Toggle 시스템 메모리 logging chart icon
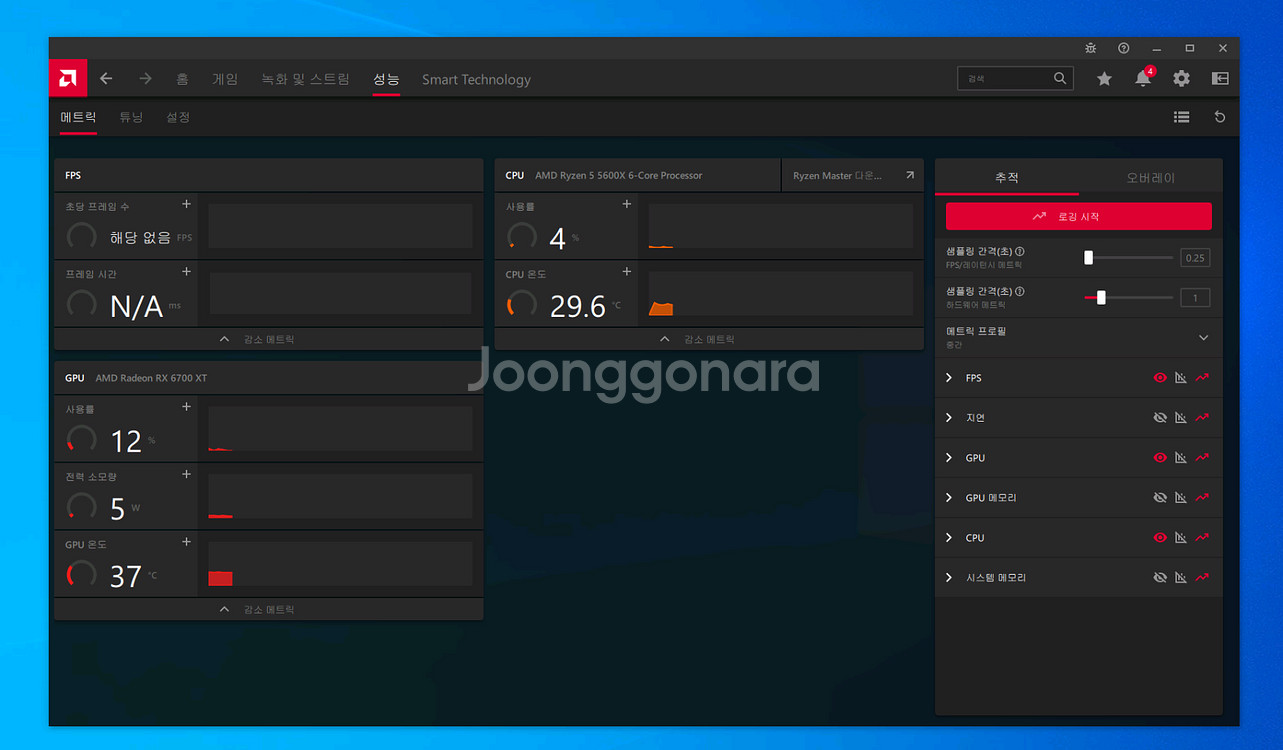This screenshot has width=1283, height=750. click(x=1181, y=578)
